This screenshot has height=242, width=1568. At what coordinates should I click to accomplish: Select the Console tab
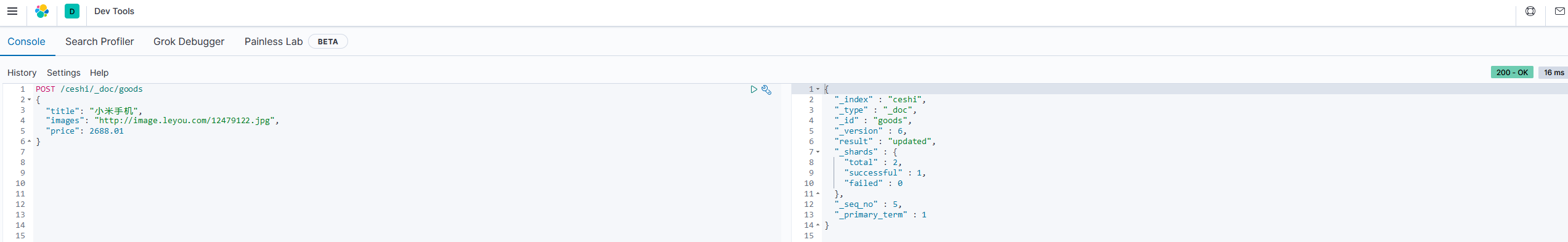[x=26, y=41]
